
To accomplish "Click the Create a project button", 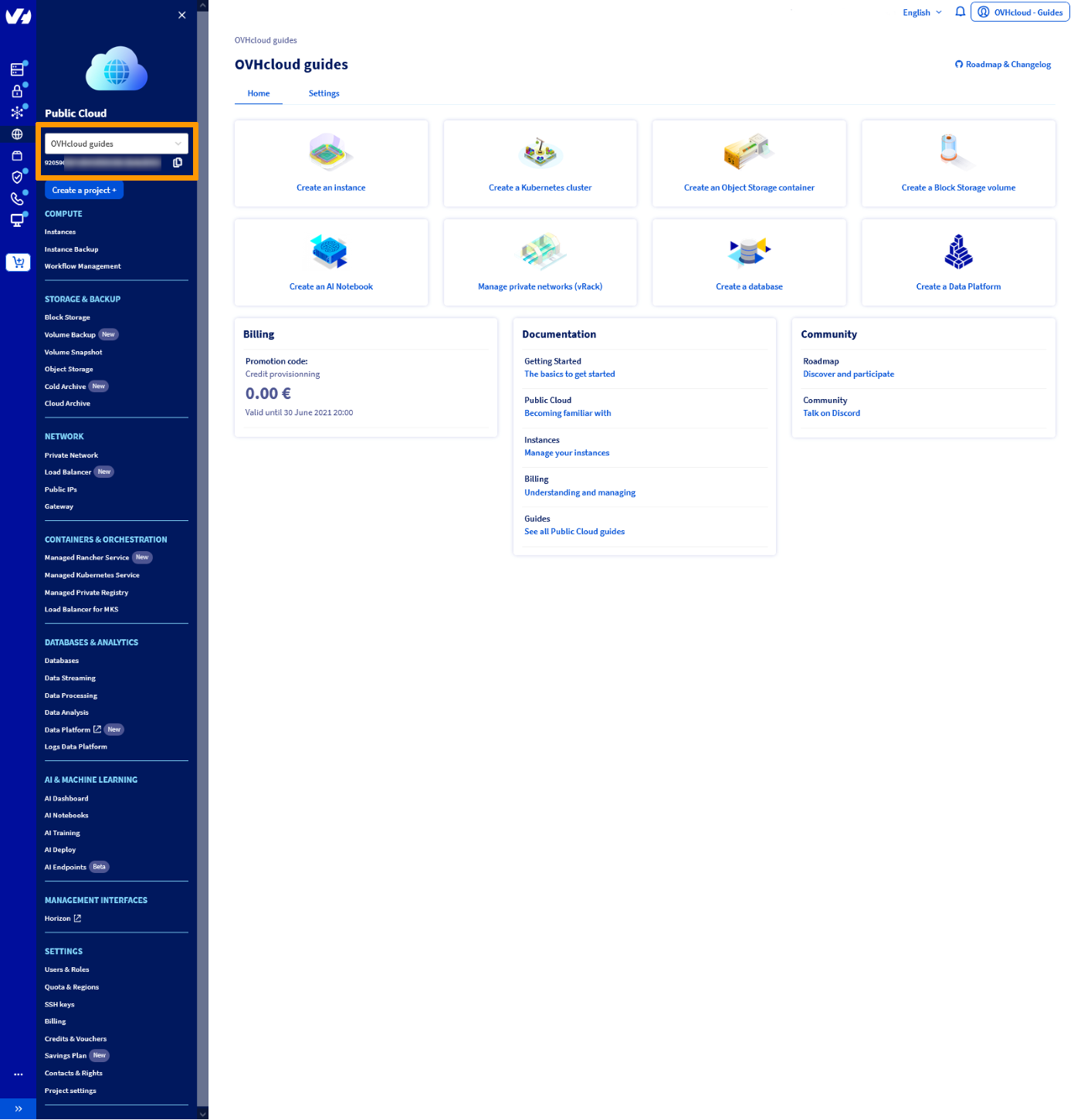I will (84, 190).
